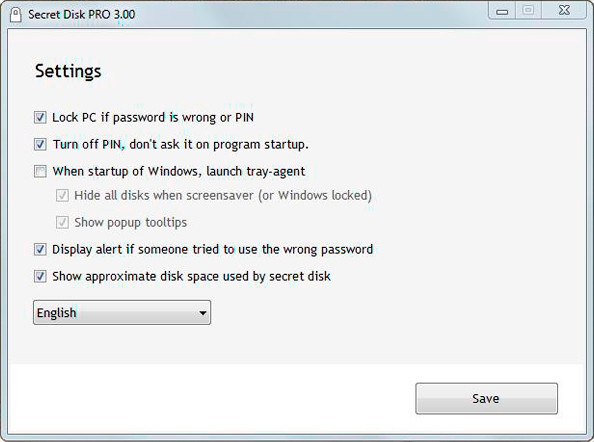This screenshot has width=594, height=442.
Task: Minimize the Secret Disk PRO window
Action: pos(502,11)
